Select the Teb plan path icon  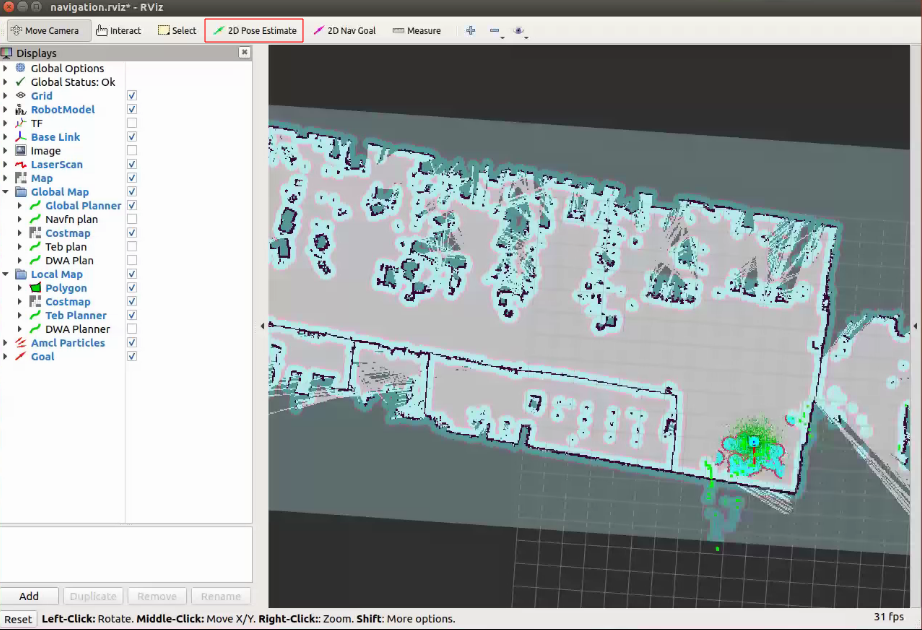click(x=35, y=246)
